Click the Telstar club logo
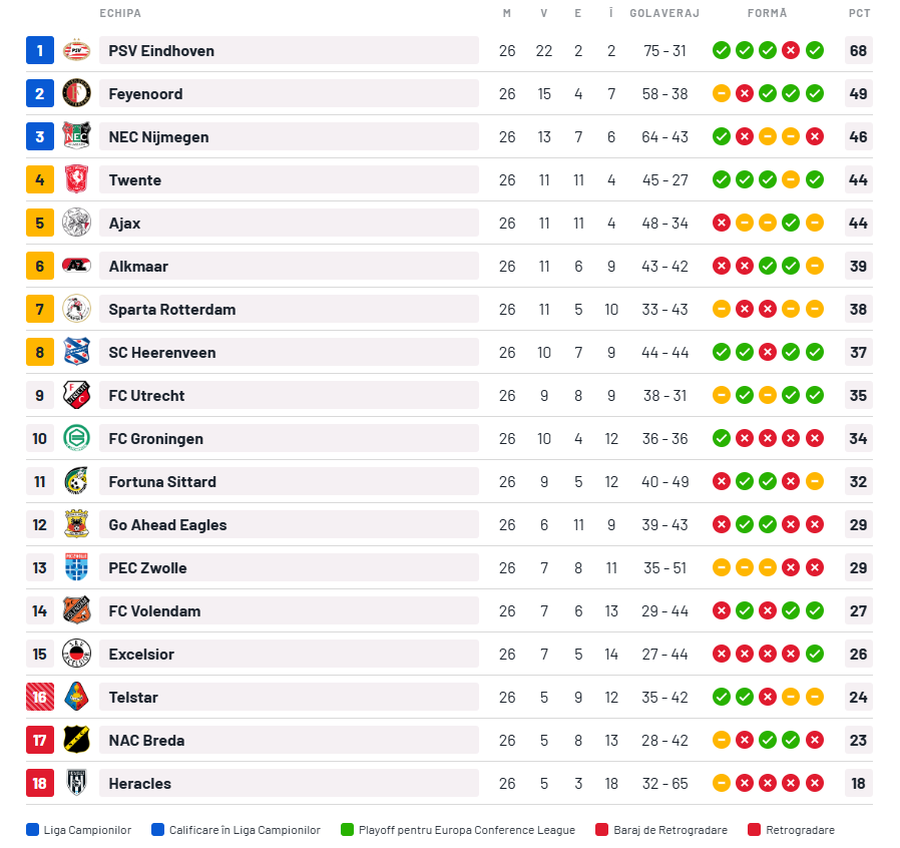The image size is (900, 848). click(76, 697)
